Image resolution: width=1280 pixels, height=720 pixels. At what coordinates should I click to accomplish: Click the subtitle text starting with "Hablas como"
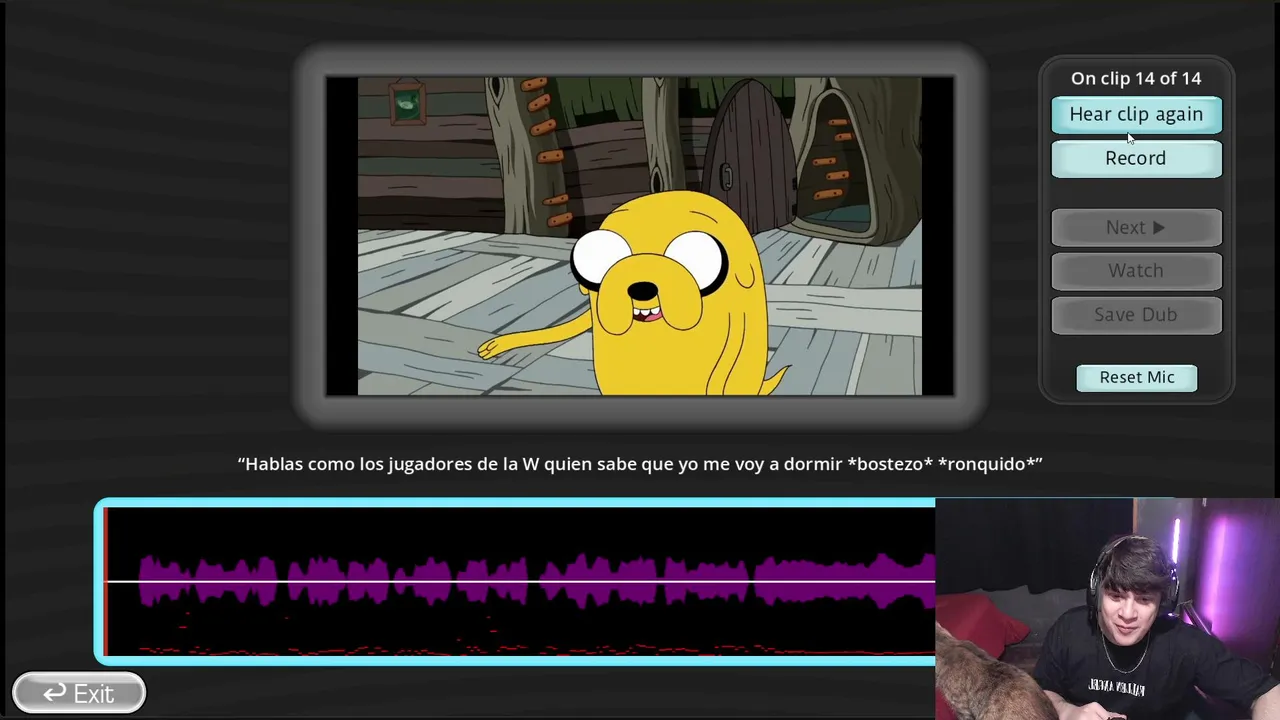click(640, 464)
